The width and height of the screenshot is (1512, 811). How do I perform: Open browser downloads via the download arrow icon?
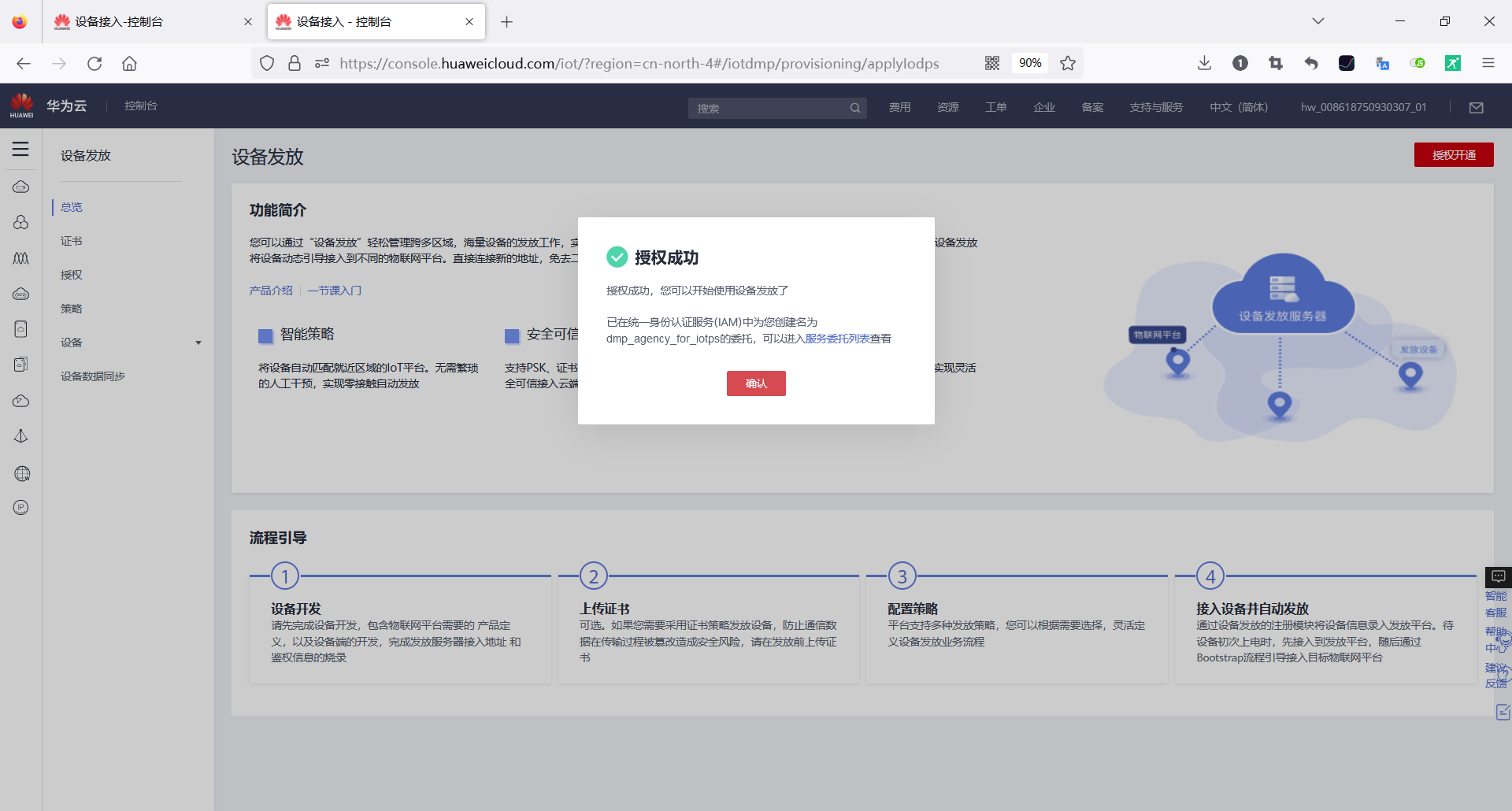tap(1204, 63)
